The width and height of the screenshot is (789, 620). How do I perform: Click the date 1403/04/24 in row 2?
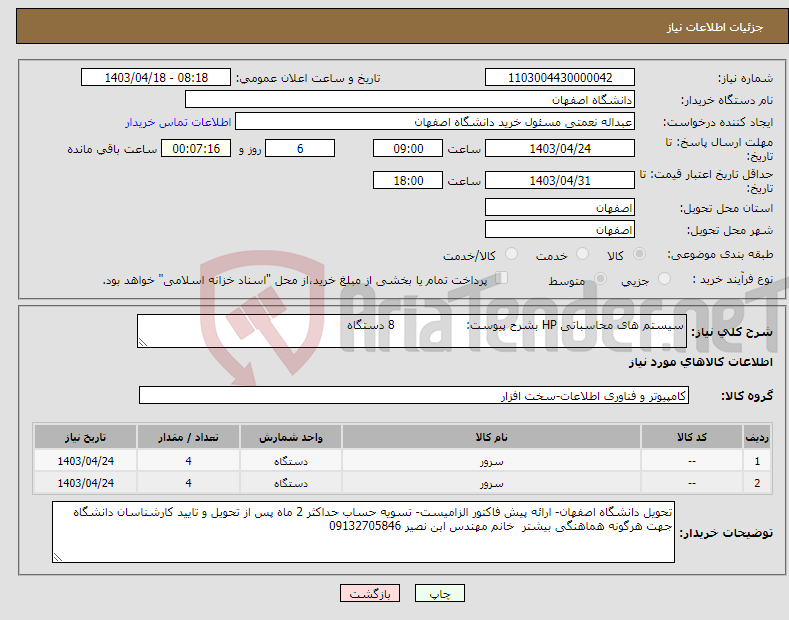(86, 483)
